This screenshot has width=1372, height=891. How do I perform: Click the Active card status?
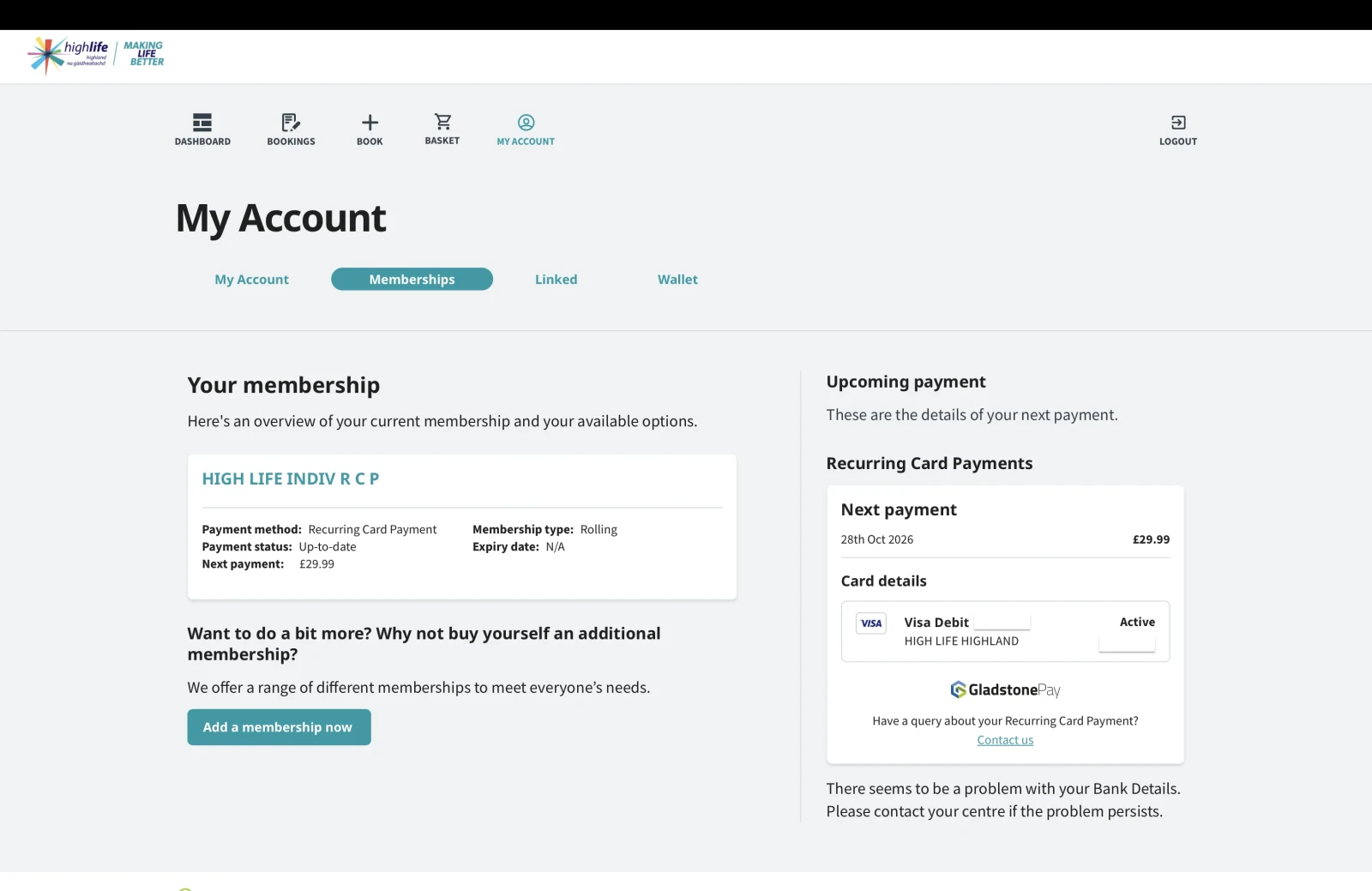click(x=1137, y=622)
